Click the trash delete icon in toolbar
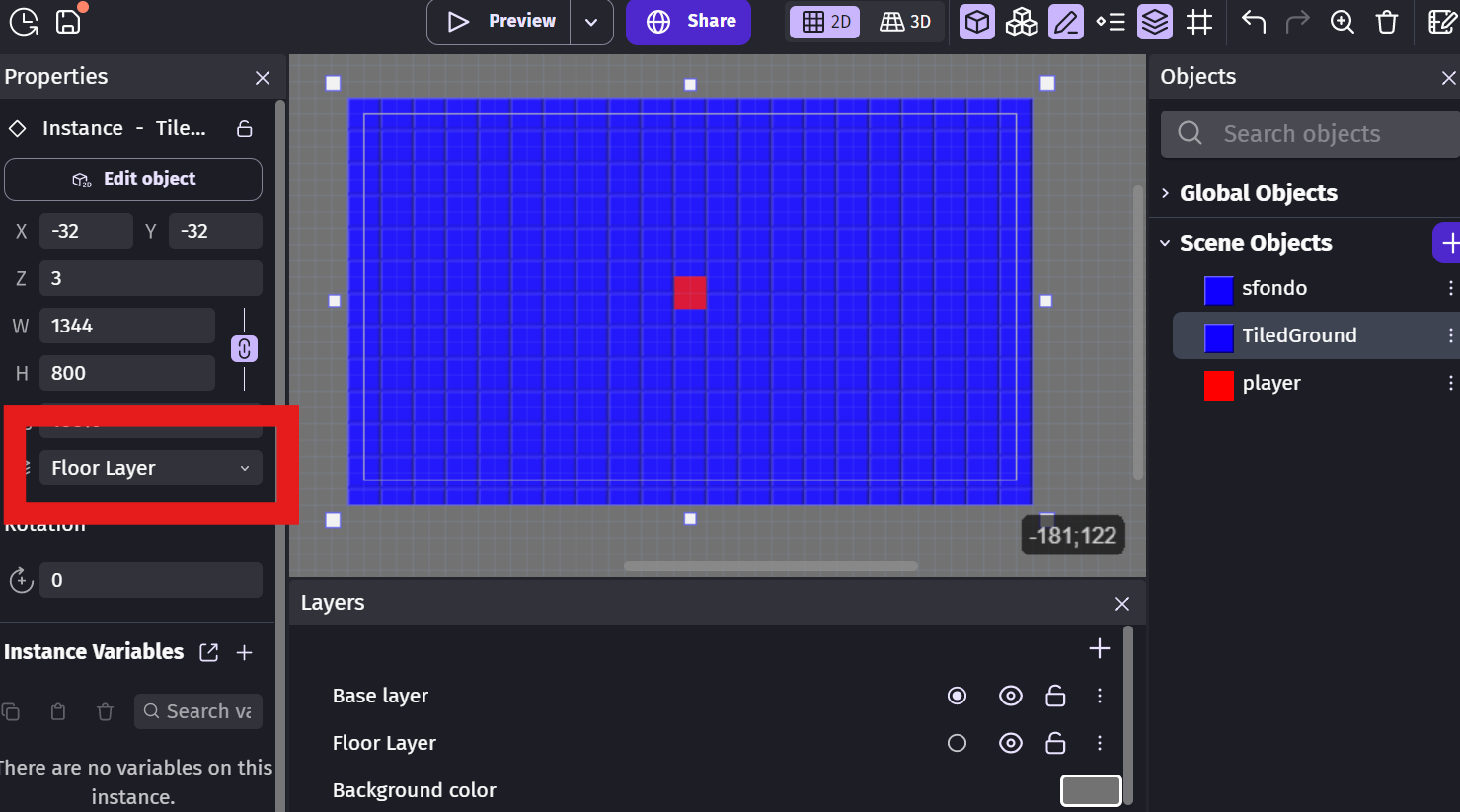 [x=1387, y=22]
